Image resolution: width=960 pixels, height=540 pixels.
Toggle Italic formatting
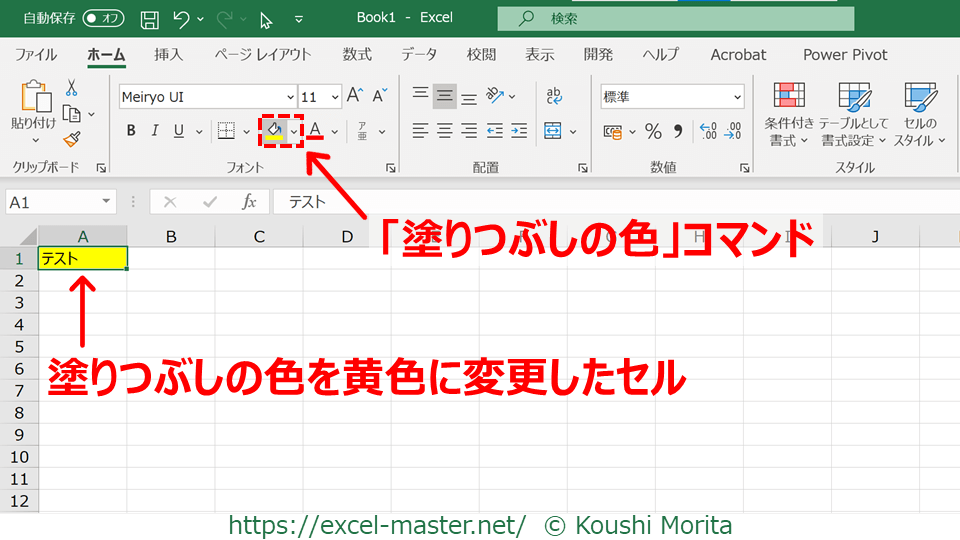(x=155, y=131)
